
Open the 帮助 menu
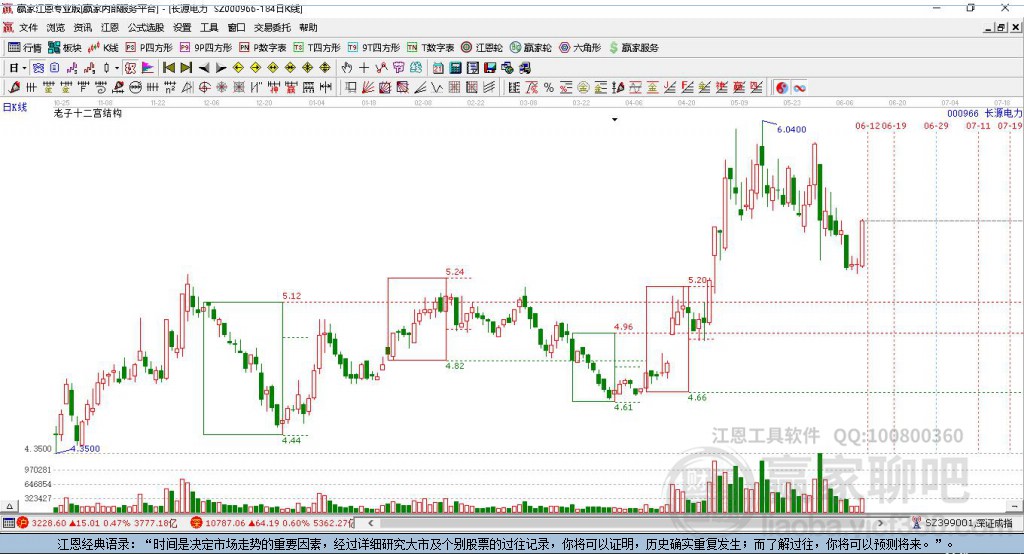pyautogui.click(x=308, y=27)
